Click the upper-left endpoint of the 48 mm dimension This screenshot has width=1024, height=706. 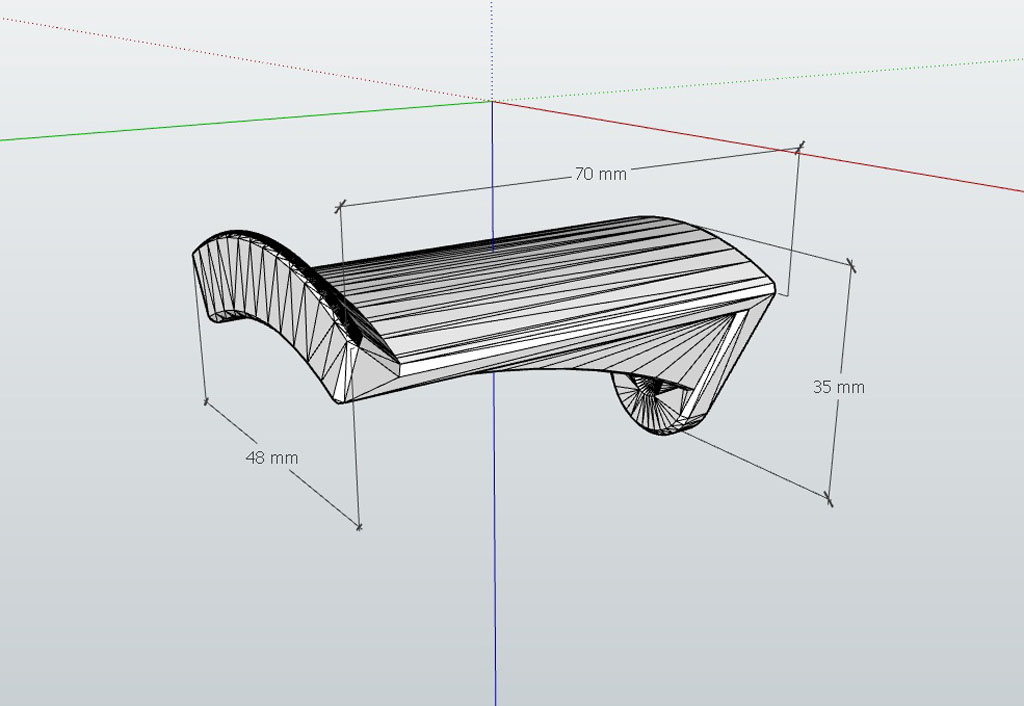point(206,403)
